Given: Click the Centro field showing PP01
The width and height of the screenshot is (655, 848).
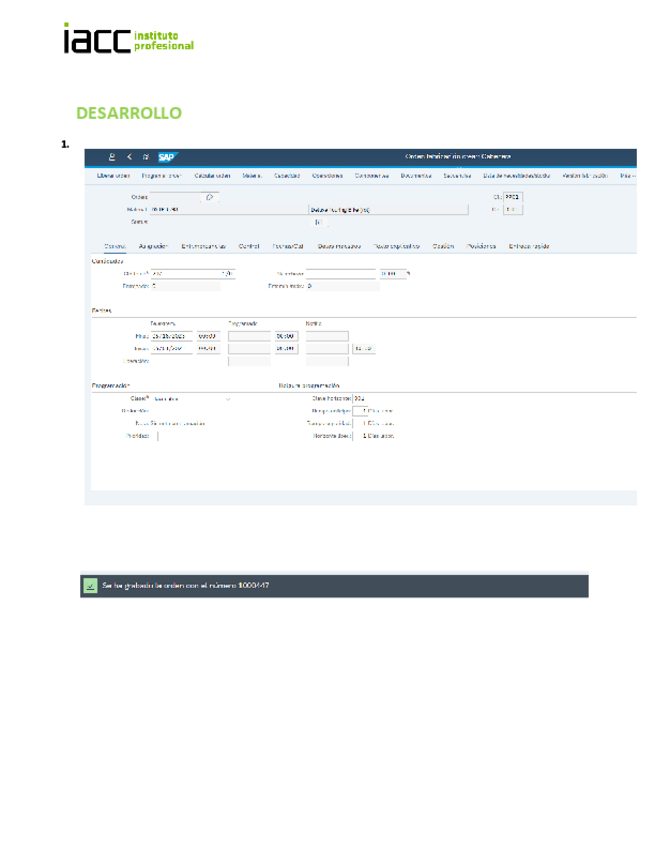Looking at the screenshot, I should tap(513, 197).
